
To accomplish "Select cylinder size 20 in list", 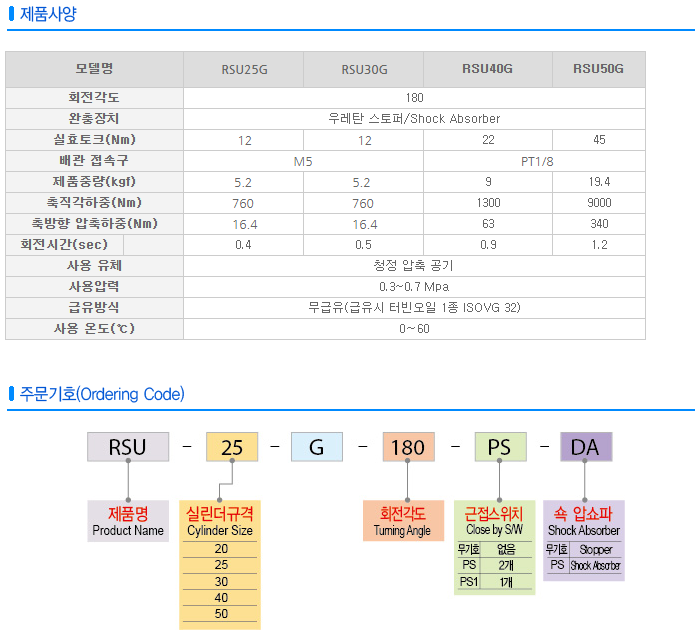I will point(221,549).
